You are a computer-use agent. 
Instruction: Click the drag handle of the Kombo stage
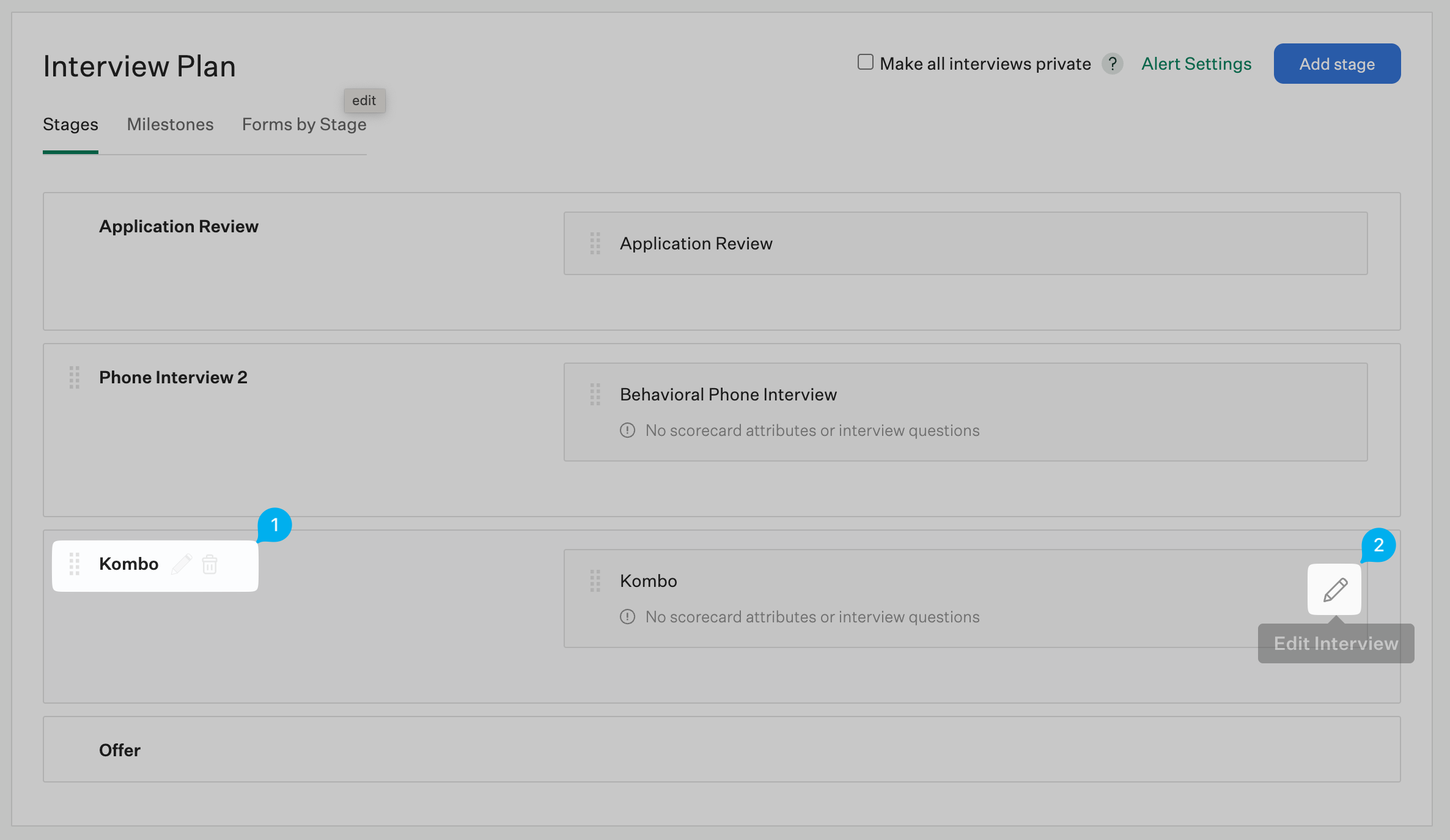(75, 564)
